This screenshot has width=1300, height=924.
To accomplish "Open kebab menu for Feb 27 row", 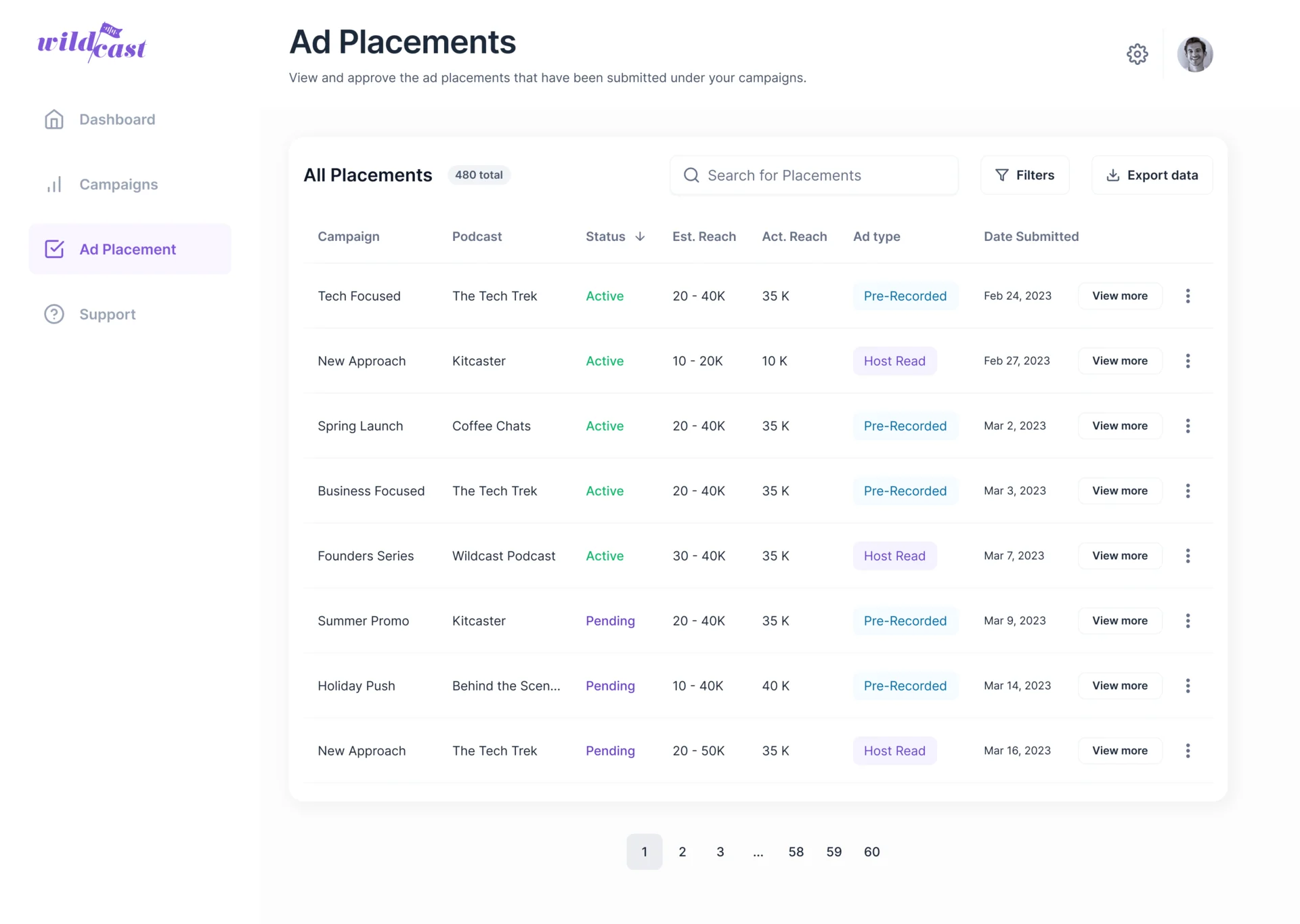I will click(x=1188, y=361).
